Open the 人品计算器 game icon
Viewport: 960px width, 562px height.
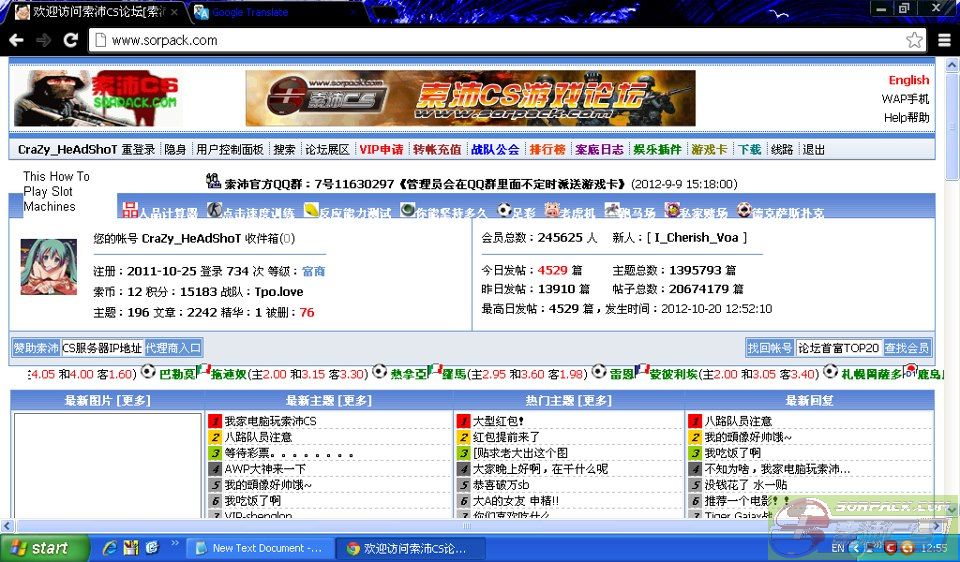tap(130, 210)
